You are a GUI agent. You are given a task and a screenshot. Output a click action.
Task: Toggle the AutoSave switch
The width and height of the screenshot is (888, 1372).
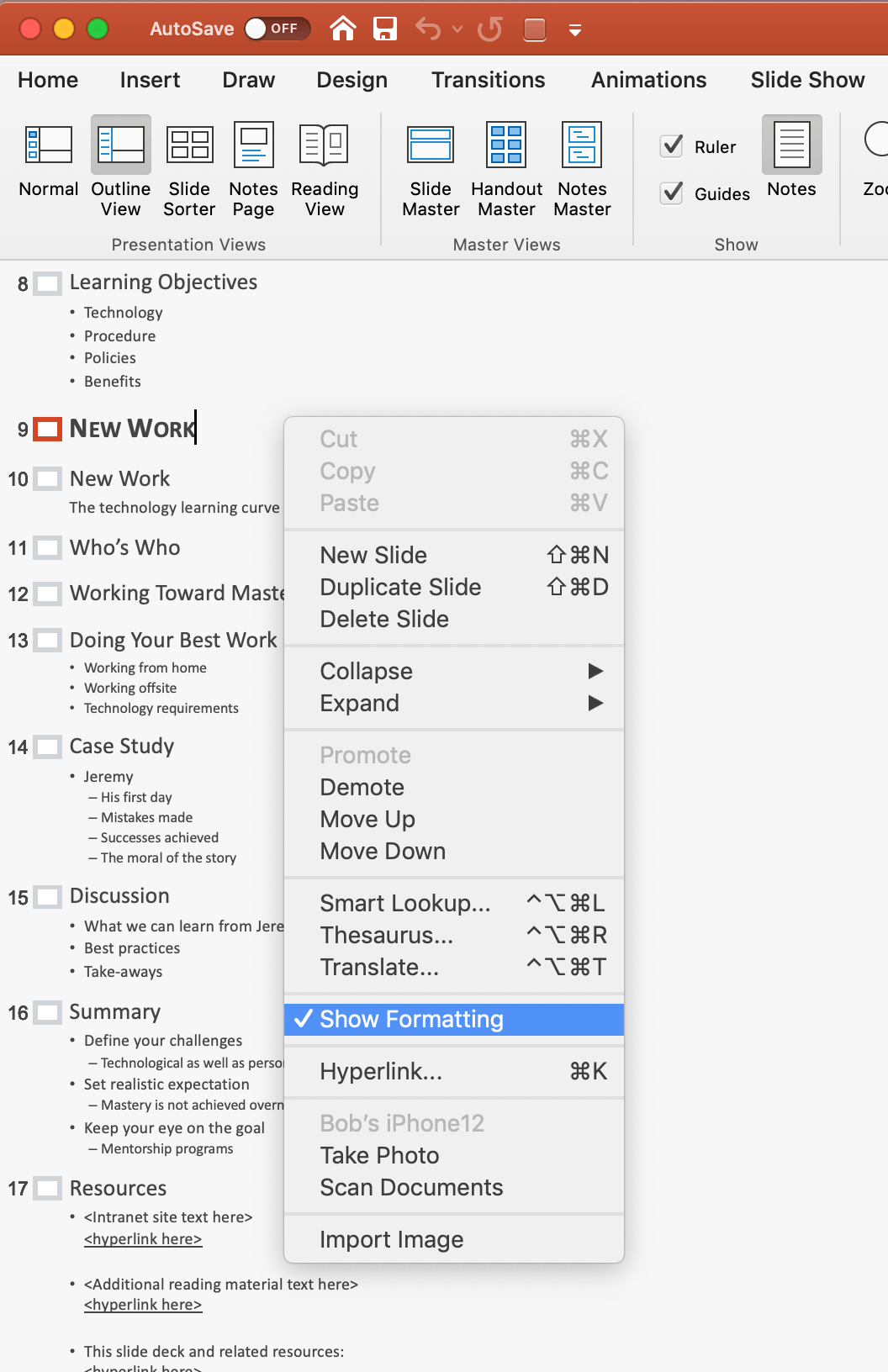point(277,29)
